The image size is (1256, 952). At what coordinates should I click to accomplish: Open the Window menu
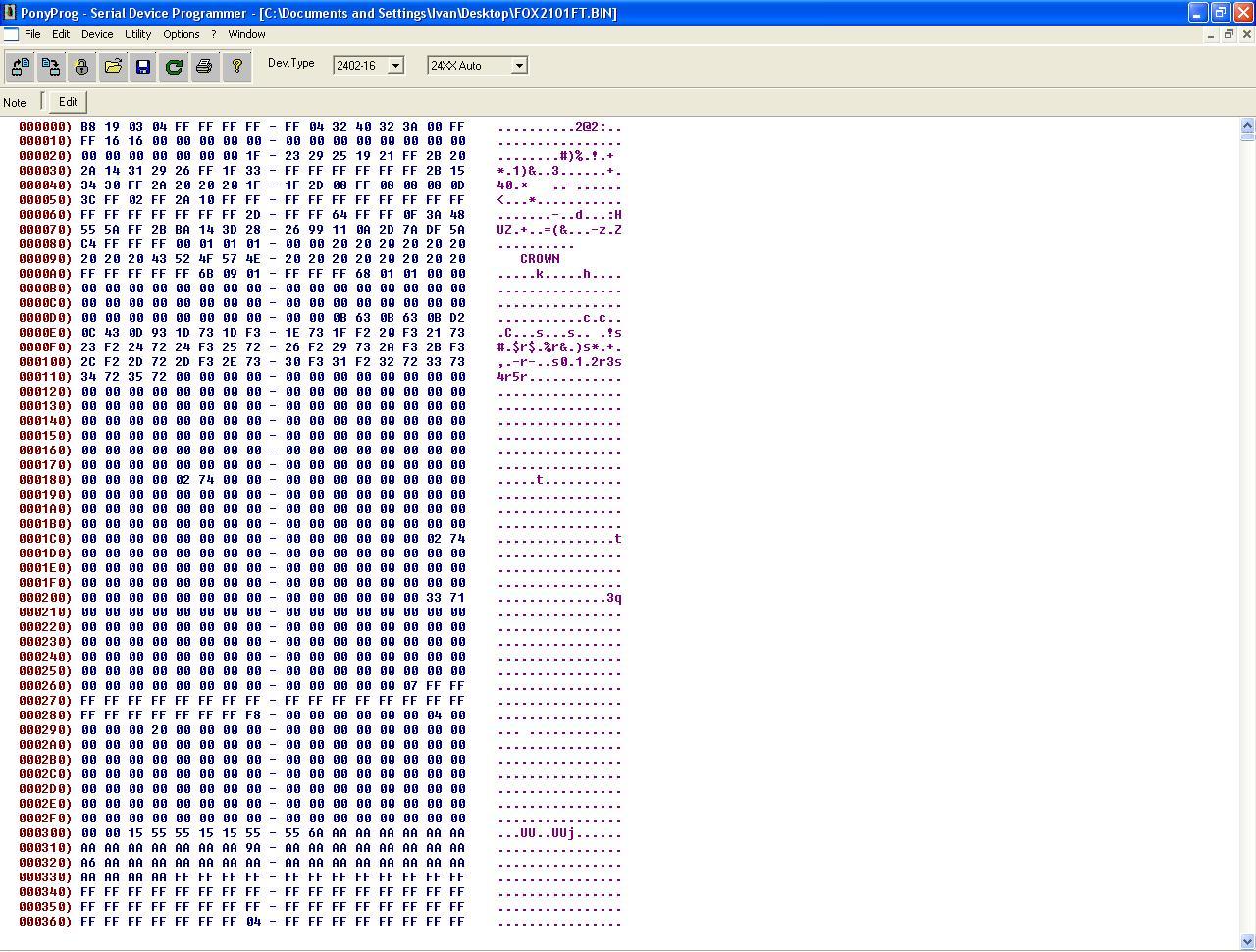(246, 34)
